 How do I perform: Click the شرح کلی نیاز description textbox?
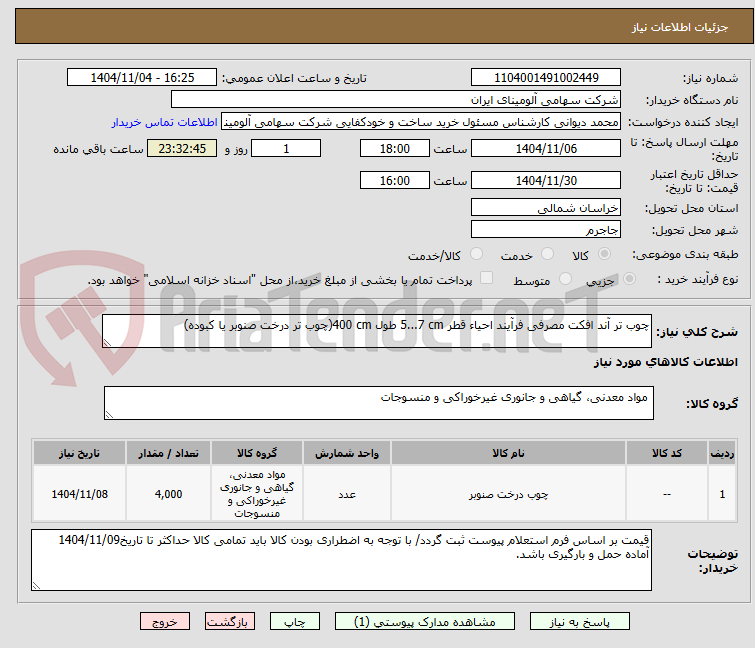point(377,331)
